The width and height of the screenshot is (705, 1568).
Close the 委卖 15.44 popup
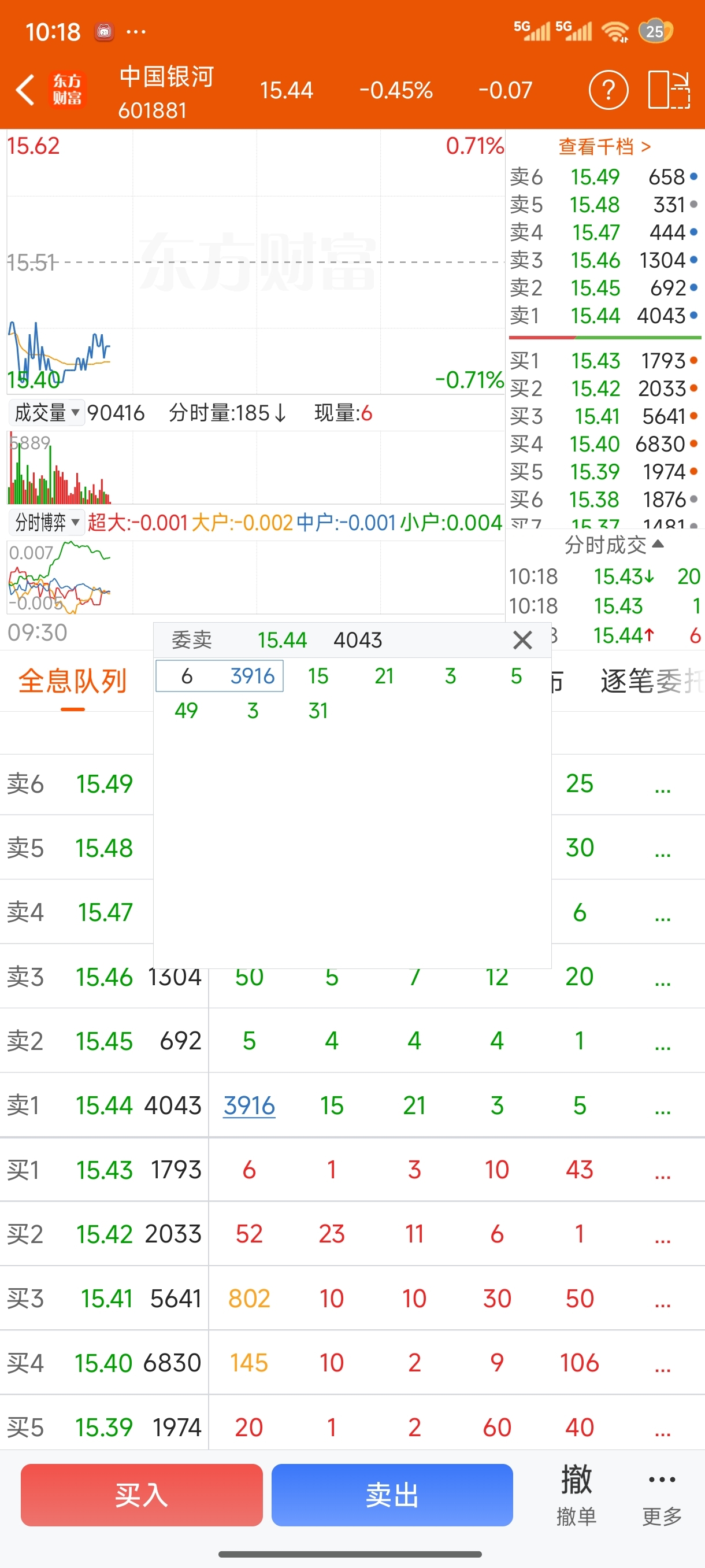pyautogui.click(x=522, y=639)
